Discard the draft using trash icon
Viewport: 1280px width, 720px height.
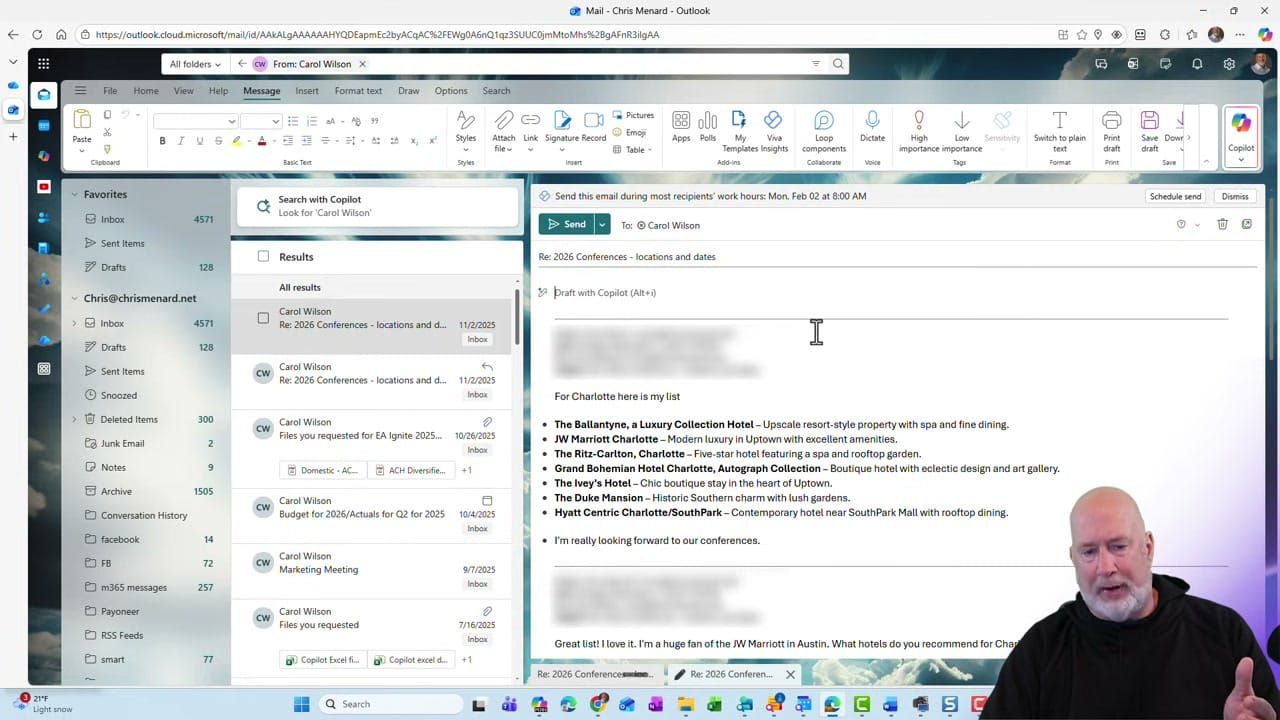tap(1222, 224)
